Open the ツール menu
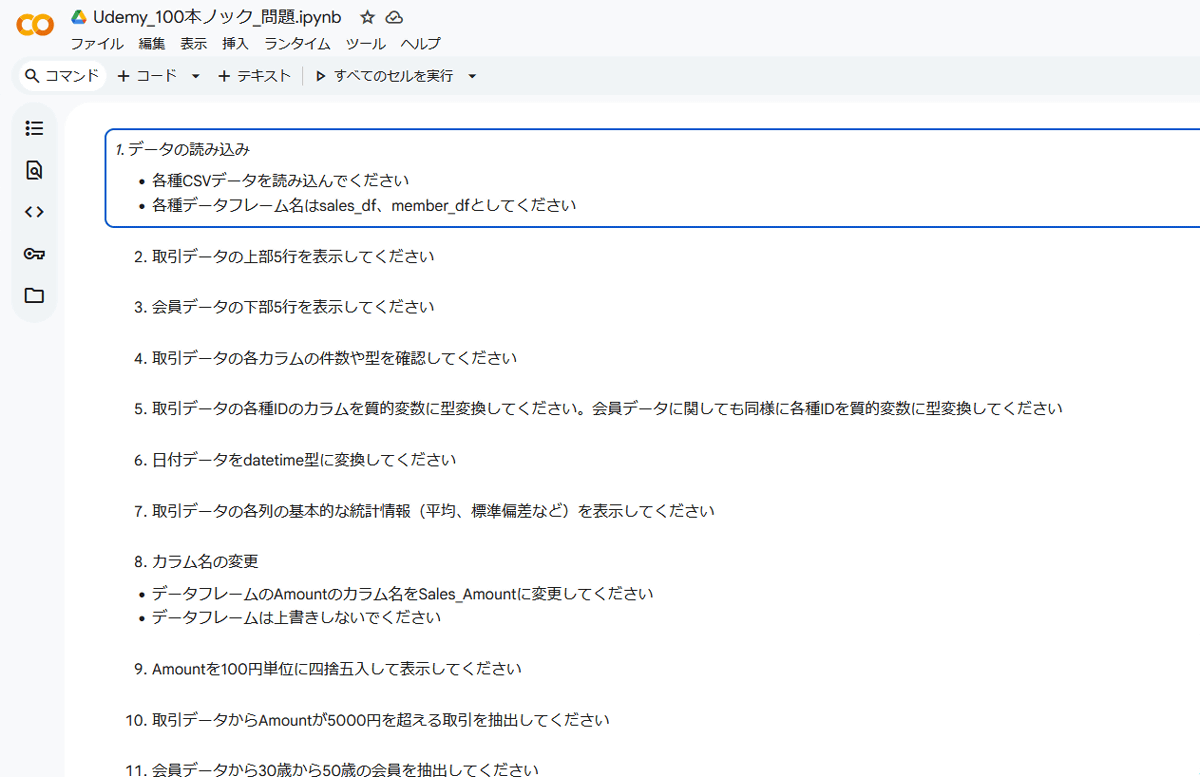1200x777 pixels. tap(365, 44)
